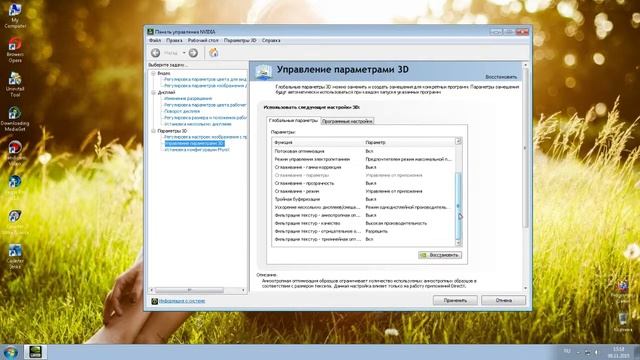Click the Функция column header
Screen dimensions: 640x360
click(318, 142)
